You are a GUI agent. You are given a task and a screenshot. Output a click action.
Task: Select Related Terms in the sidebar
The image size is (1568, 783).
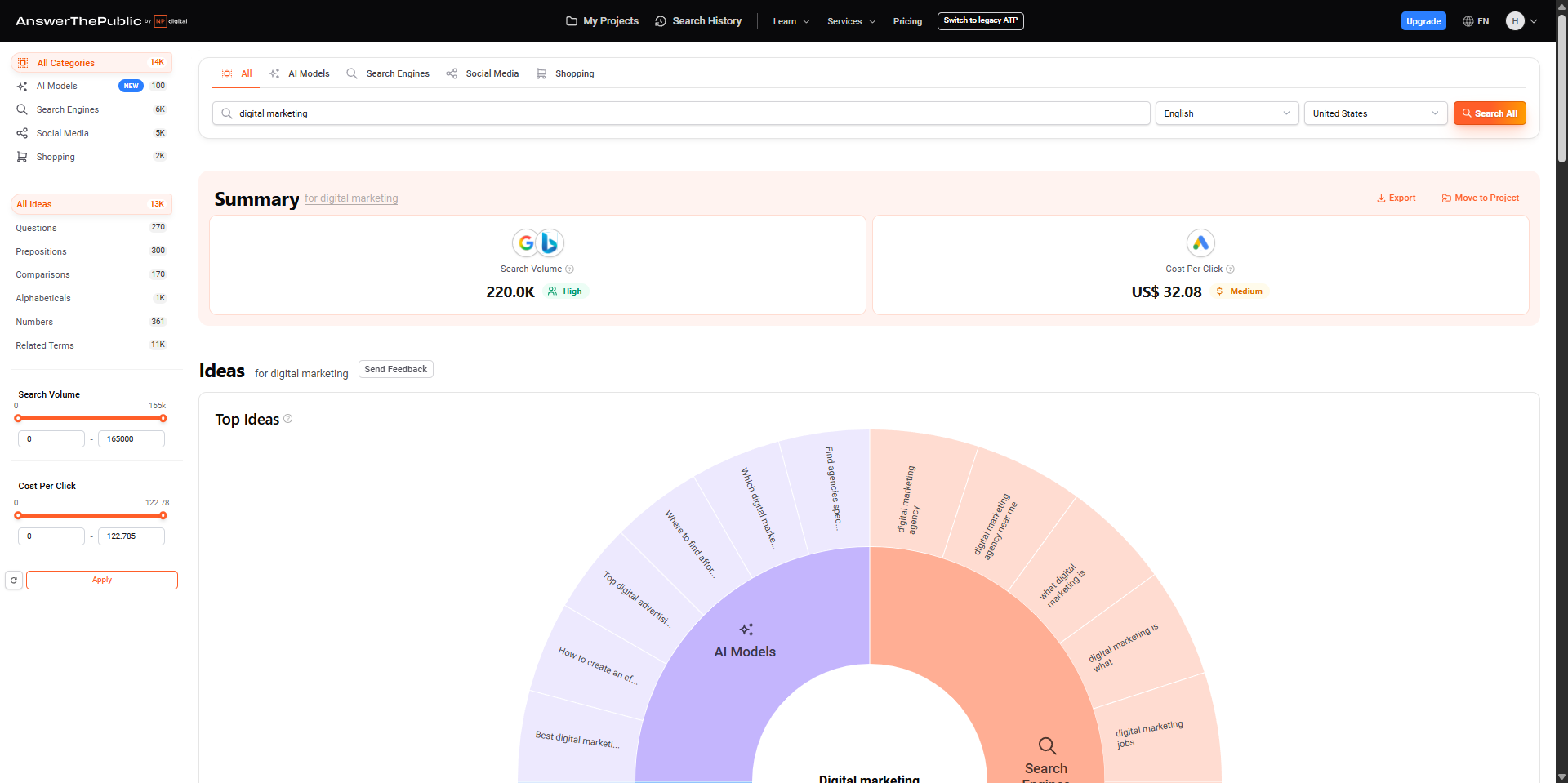pos(91,345)
